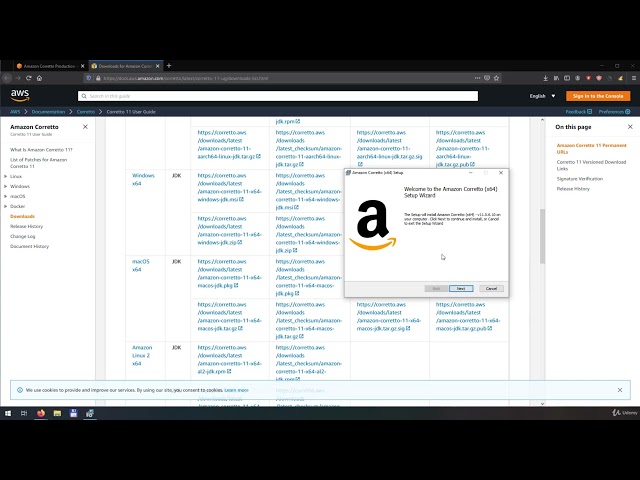This screenshot has width=640, height=480.
Task: Jump to Signature Verification section
Action: click(x=580, y=179)
